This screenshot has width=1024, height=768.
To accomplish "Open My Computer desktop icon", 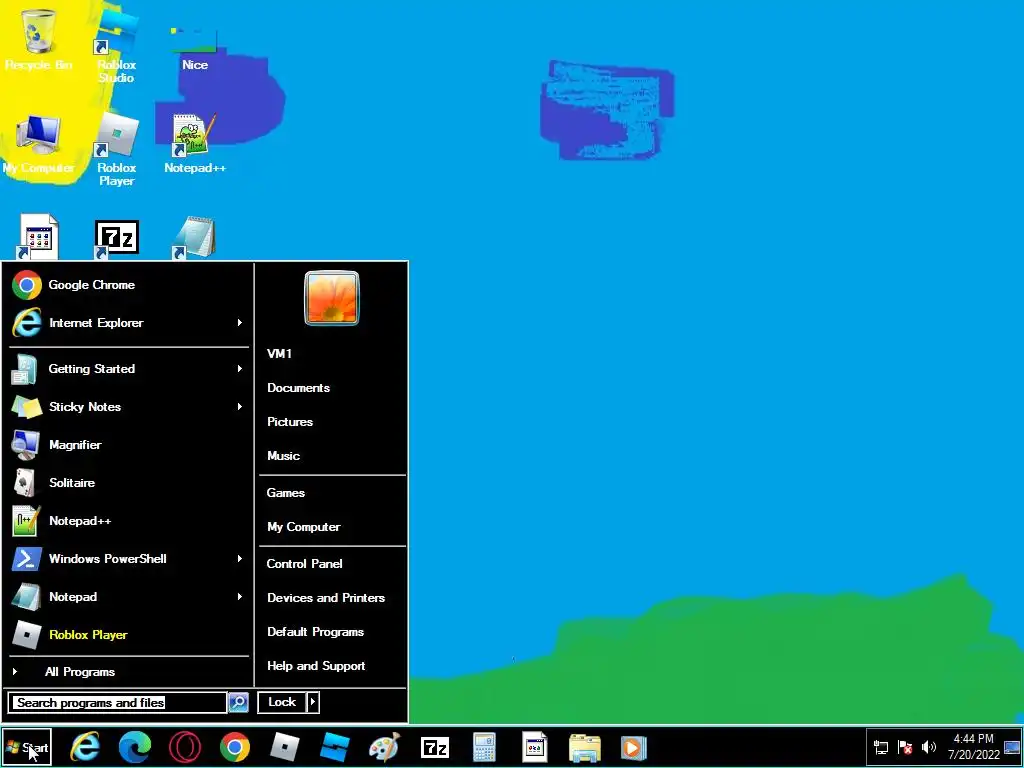I will pos(38,145).
